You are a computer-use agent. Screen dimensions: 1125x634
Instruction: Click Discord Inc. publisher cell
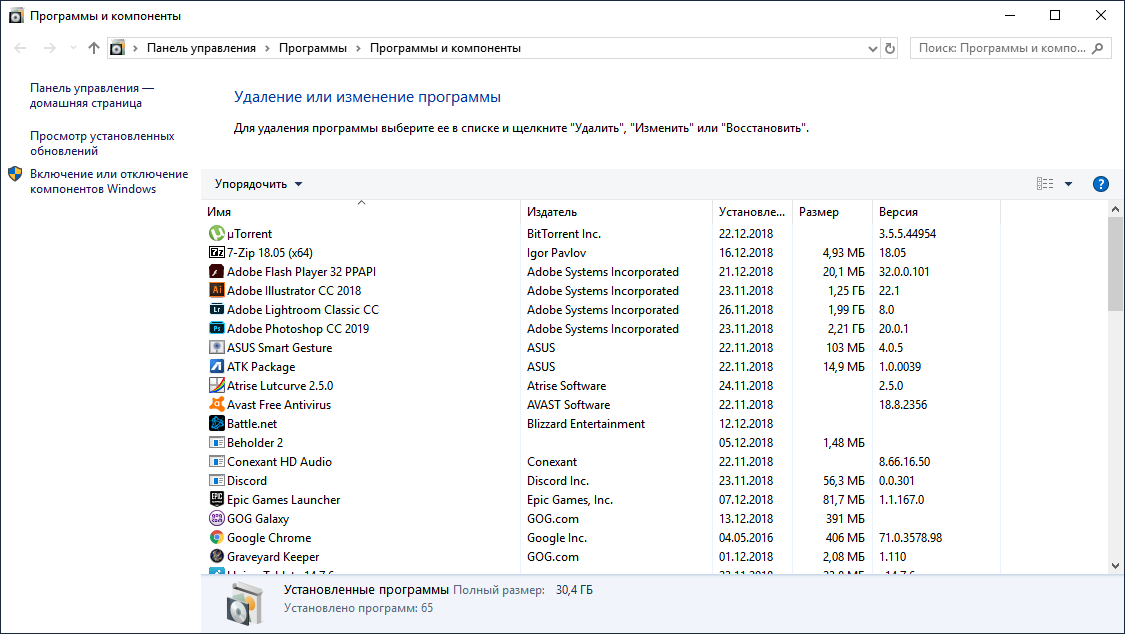point(557,481)
